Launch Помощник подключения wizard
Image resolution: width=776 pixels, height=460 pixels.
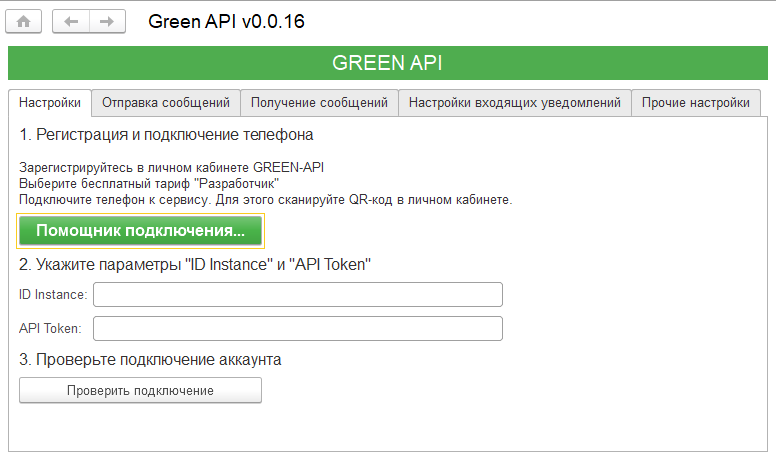coord(141,231)
